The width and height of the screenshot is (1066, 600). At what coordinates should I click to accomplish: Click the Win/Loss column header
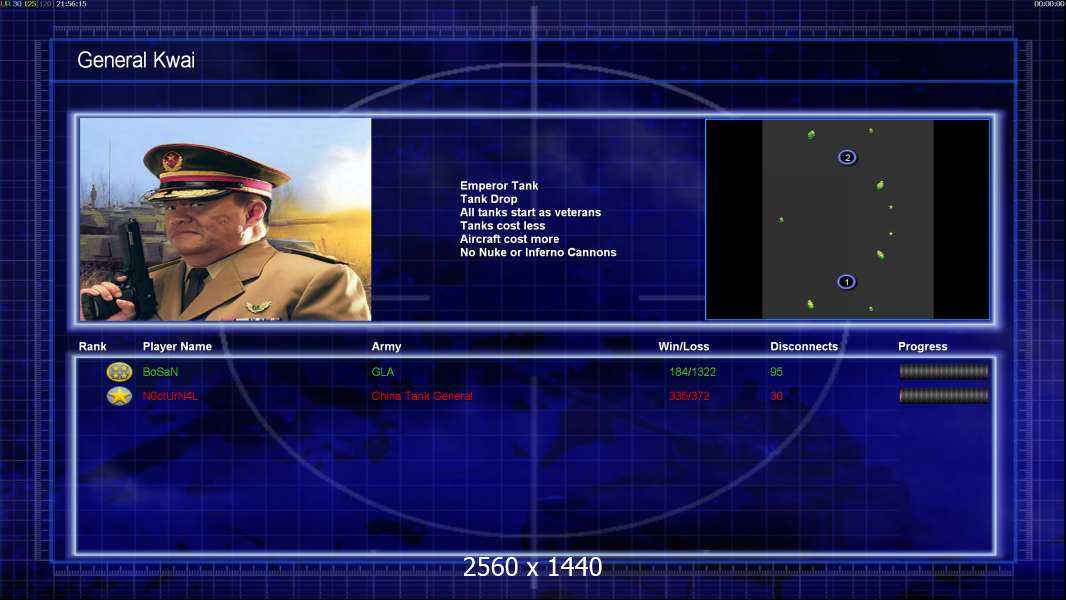[683, 347]
